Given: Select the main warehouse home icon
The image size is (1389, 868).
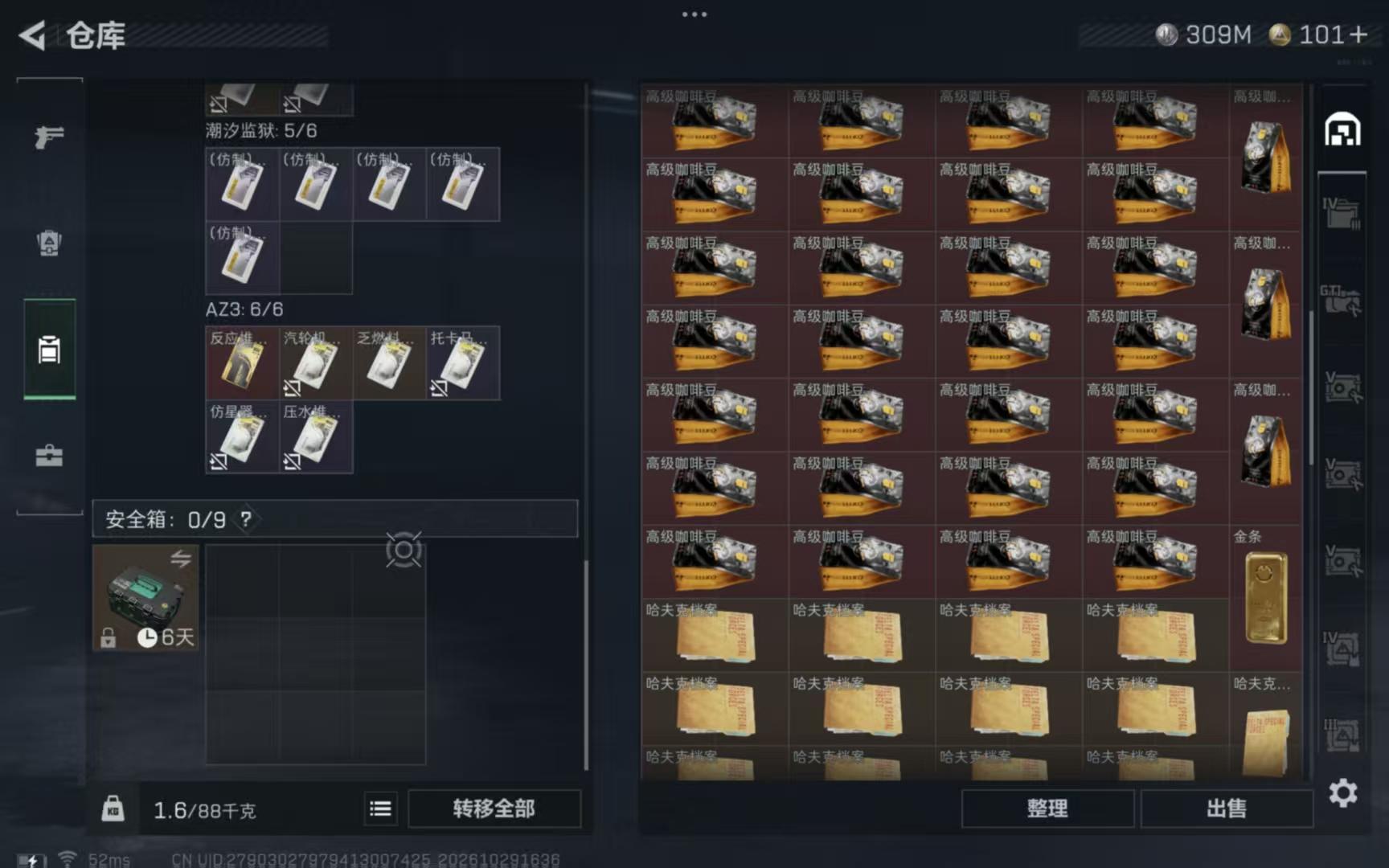Looking at the screenshot, I should click(1342, 129).
